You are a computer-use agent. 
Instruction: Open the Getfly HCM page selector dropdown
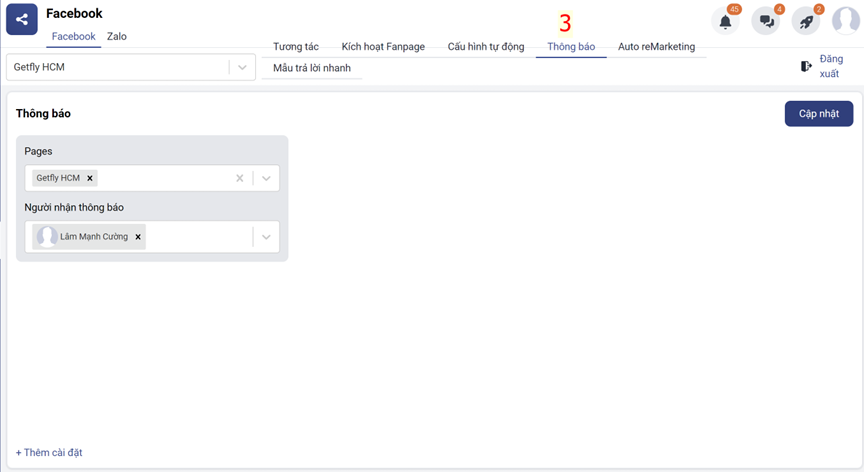(242, 67)
